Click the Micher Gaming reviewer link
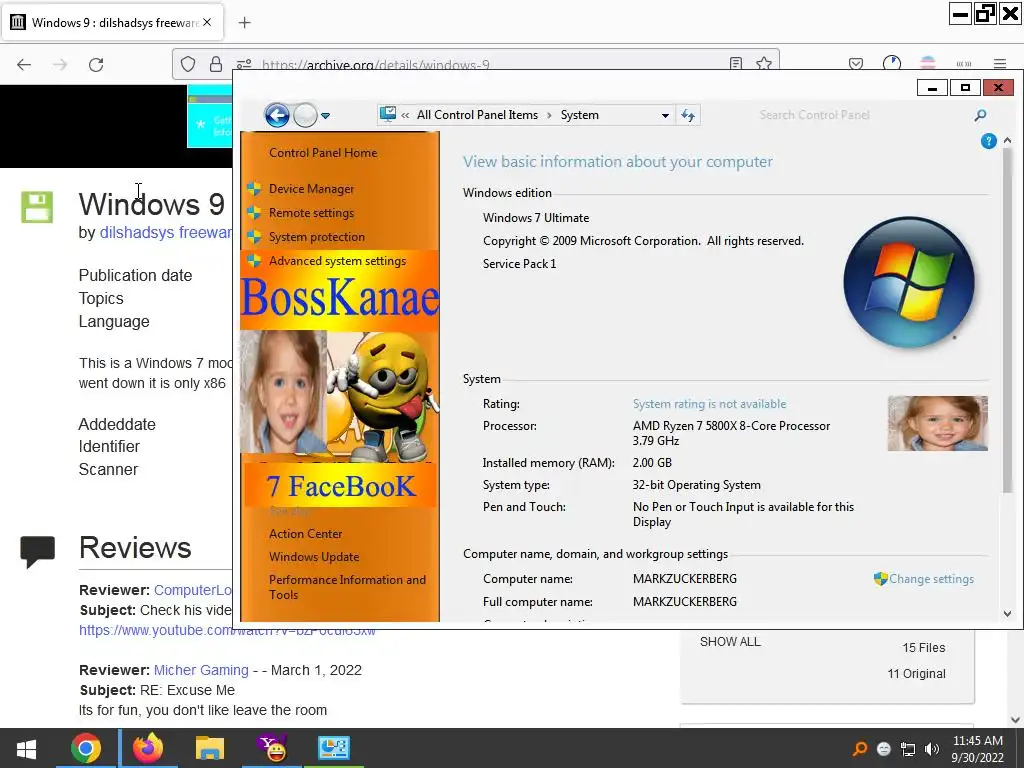The width and height of the screenshot is (1024, 768). 201,670
